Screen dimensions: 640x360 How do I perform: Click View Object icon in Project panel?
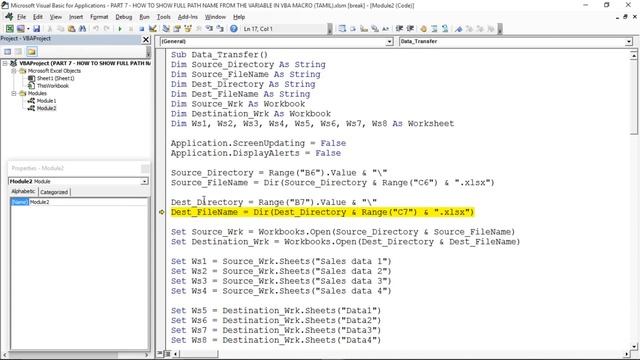pos(18,51)
